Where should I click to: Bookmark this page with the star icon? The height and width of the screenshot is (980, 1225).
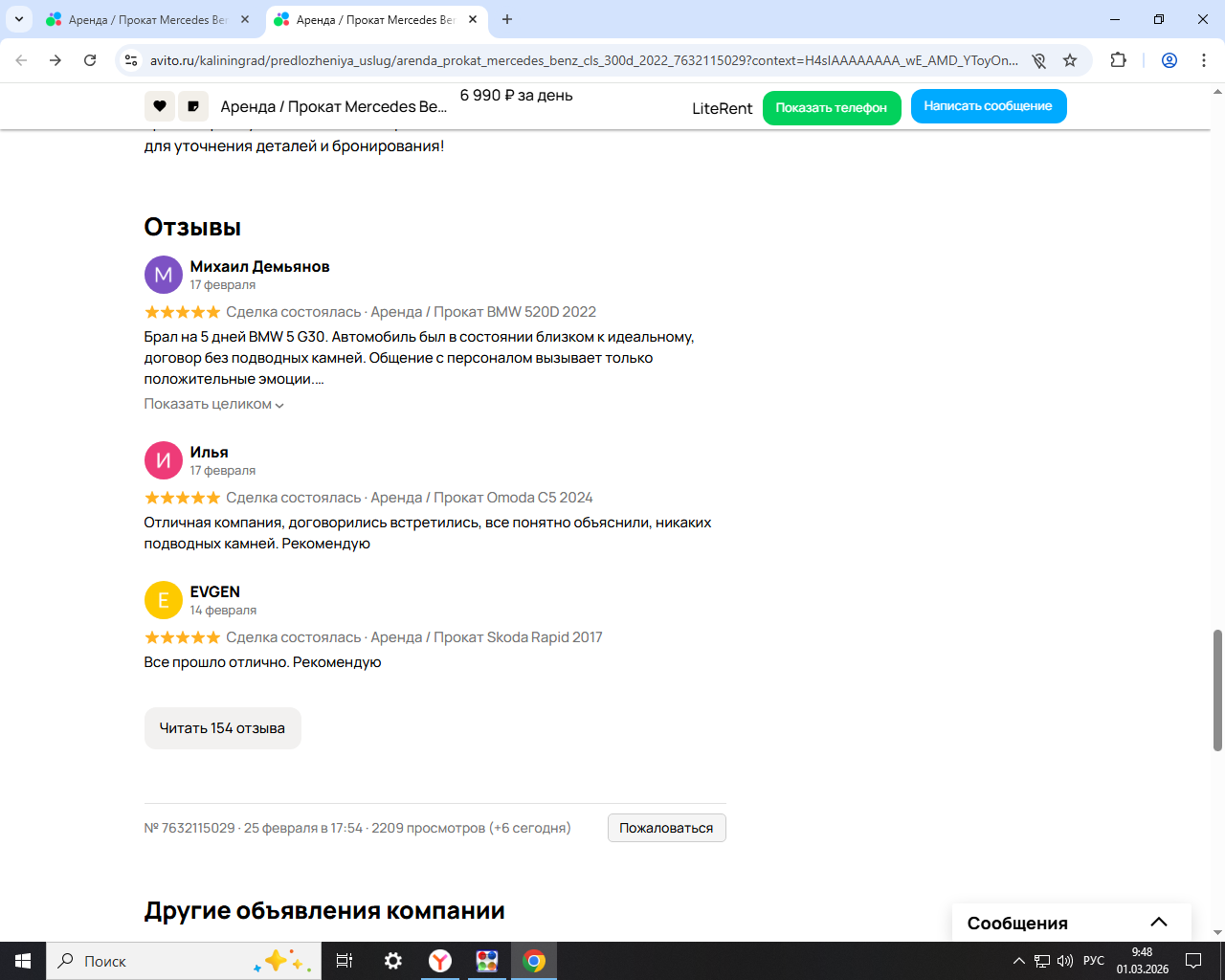1070,60
